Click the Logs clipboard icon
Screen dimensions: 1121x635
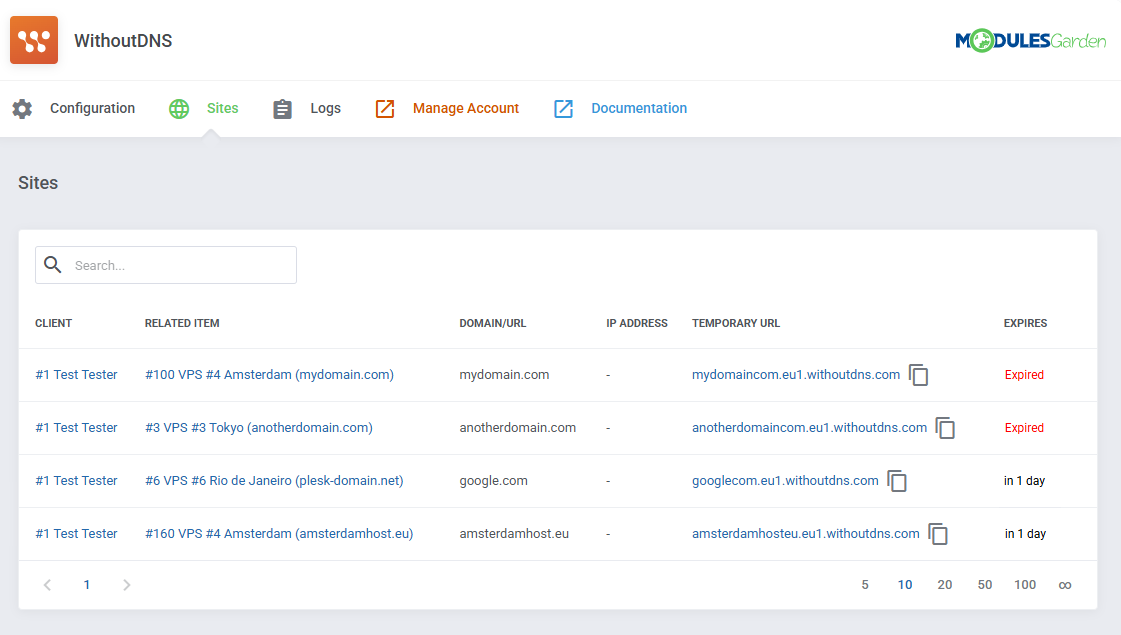click(x=282, y=109)
